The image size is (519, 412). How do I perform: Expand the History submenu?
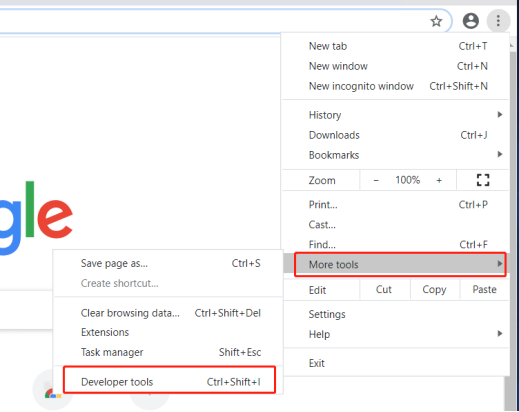click(395, 115)
